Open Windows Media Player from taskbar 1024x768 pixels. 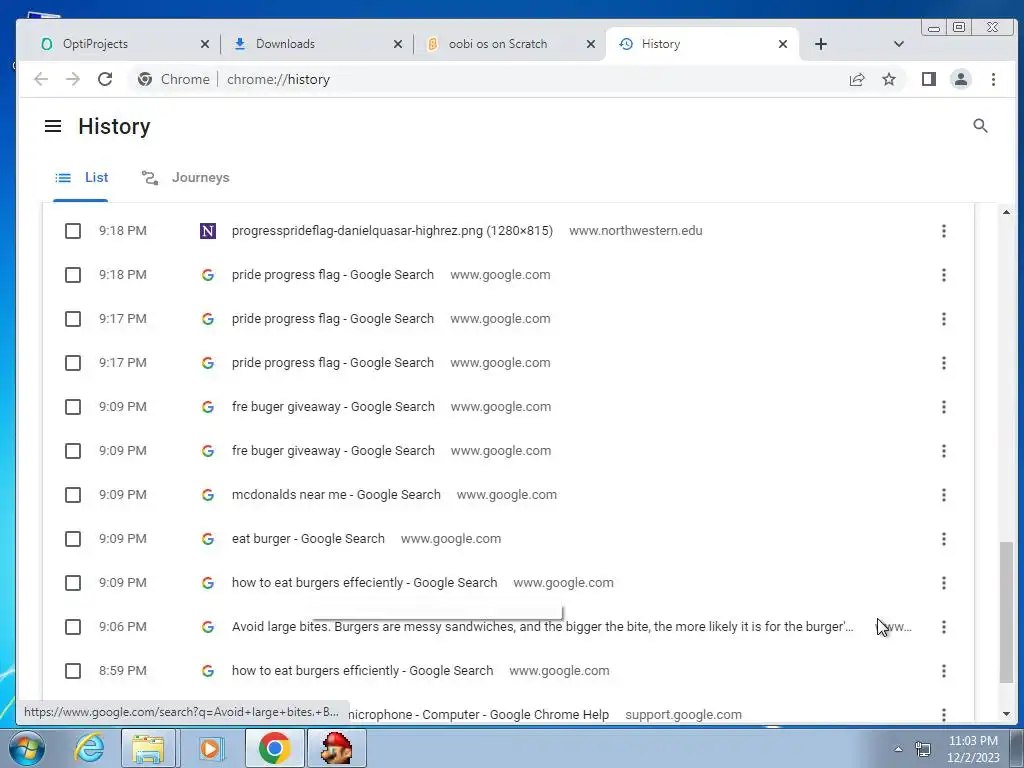[210, 748]
